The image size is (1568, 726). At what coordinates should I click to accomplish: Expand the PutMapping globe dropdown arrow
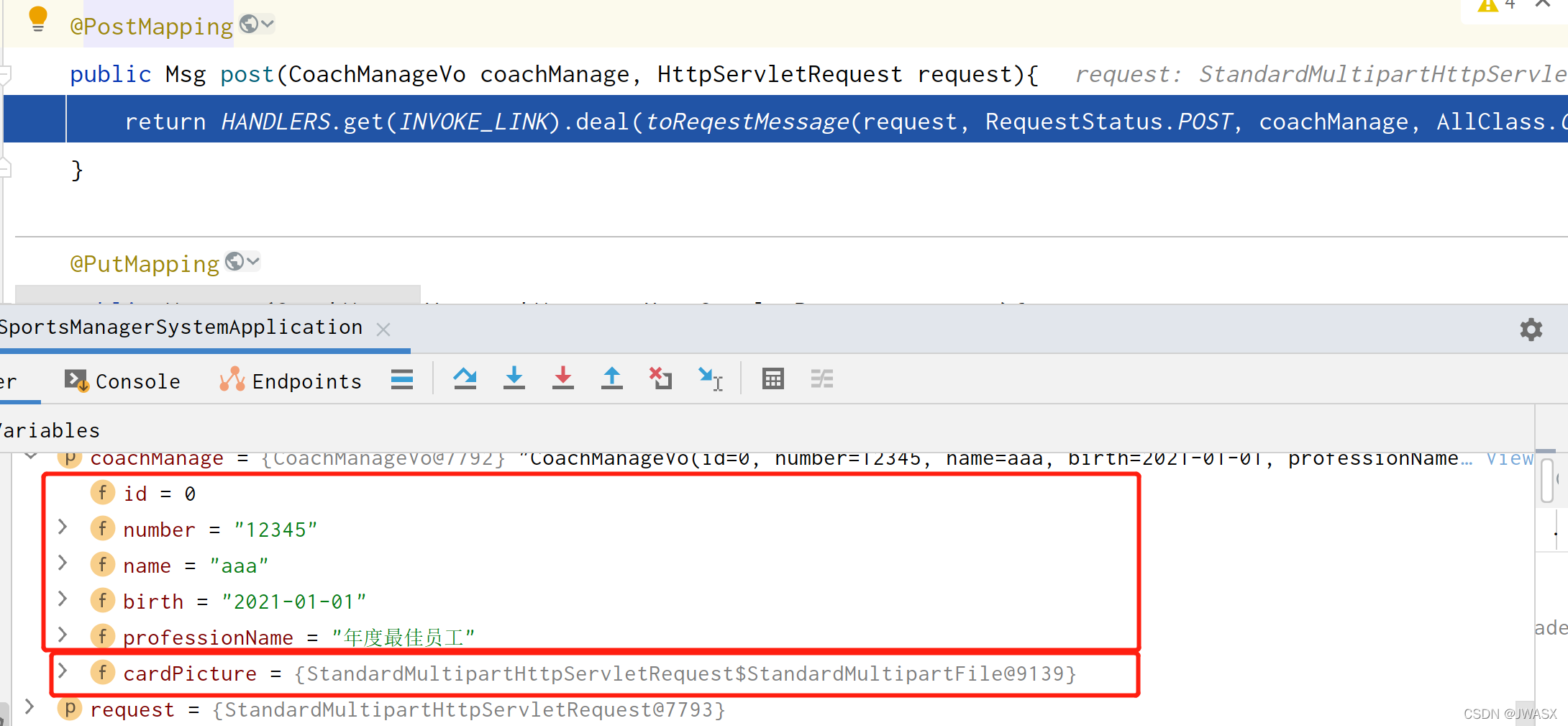click(x=253, y=261)
